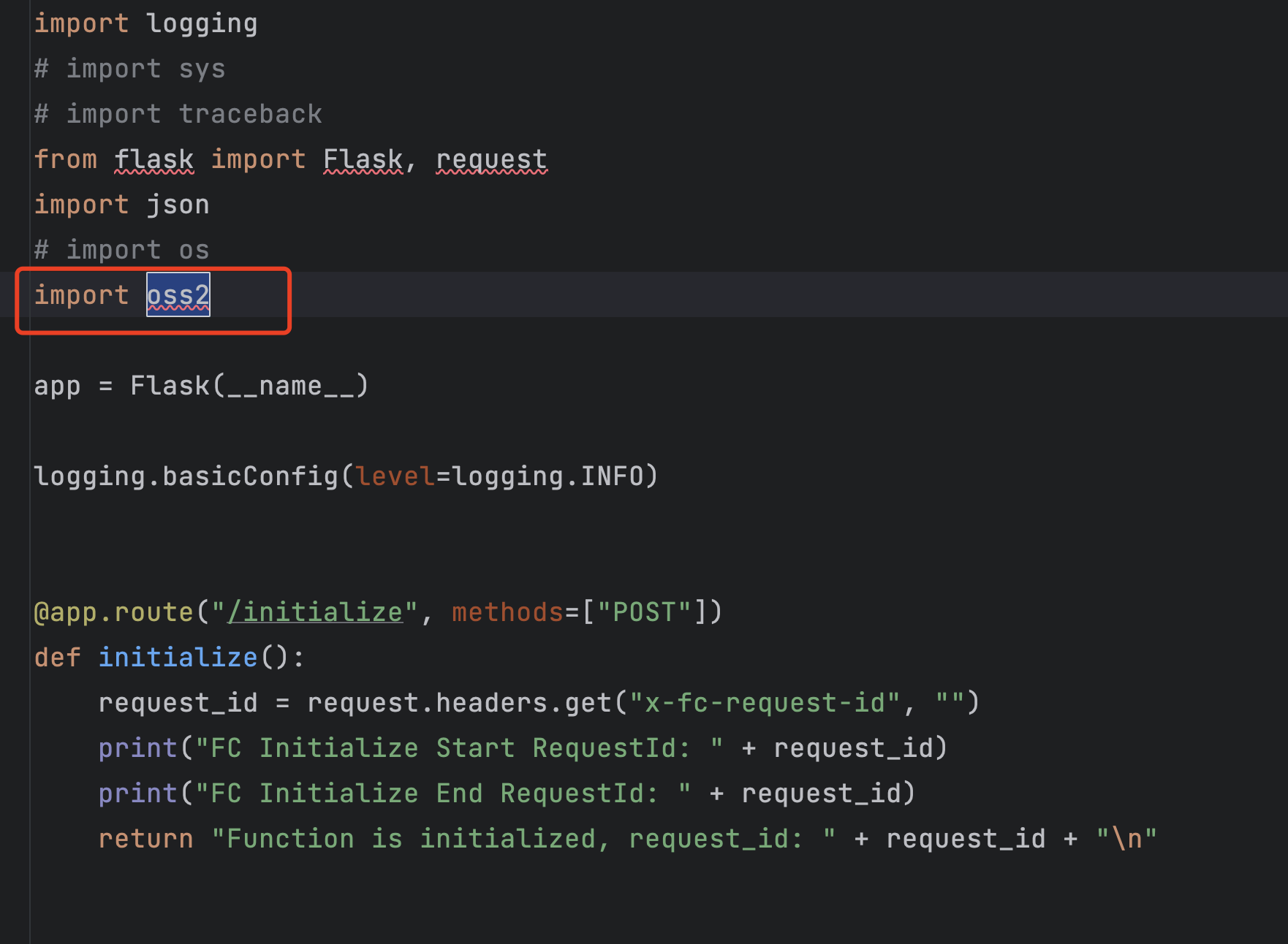Screen dimensions: 1288x944
Task: Click "json" in the import json line
Action: 178,205
